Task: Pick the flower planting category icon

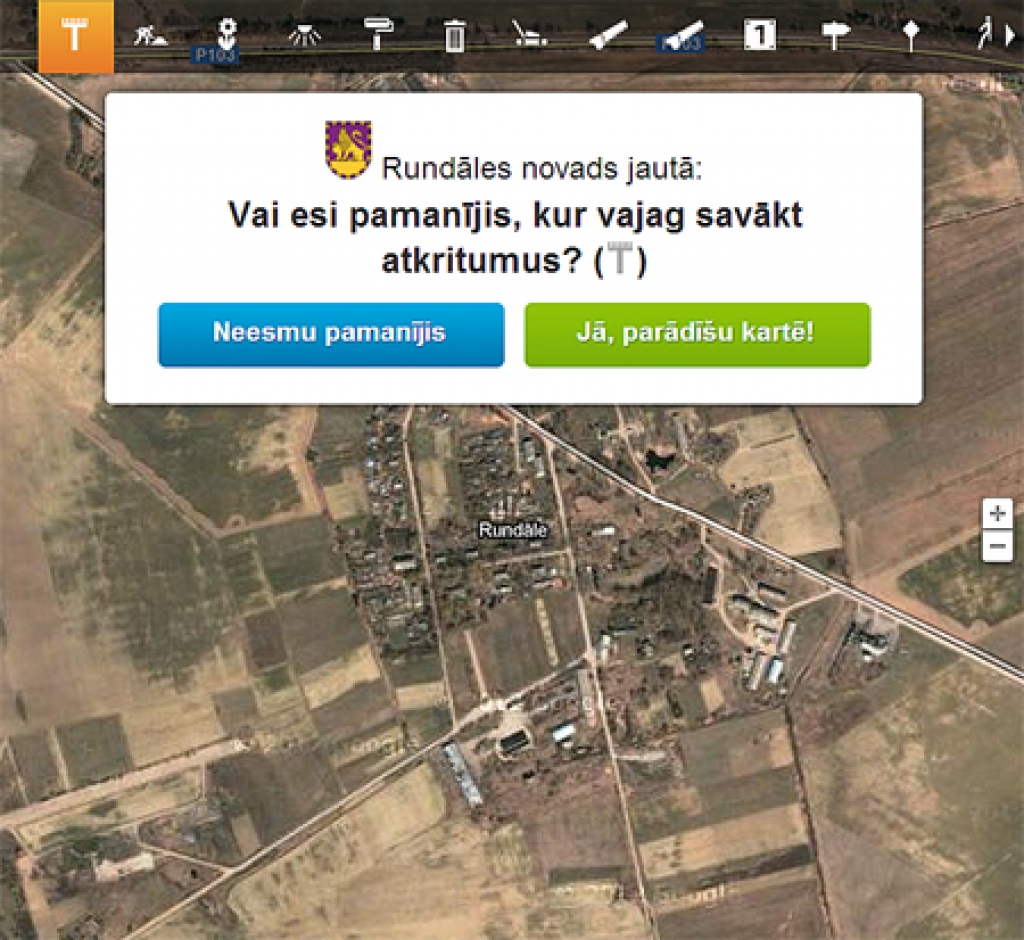Action: pyautogui.click(x=228, y=33)
